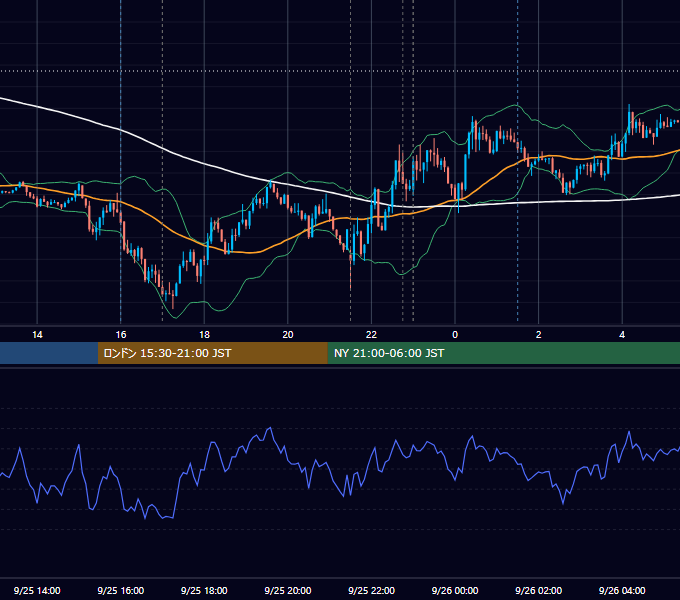Viewport: 680px width, 600px height.
Task: Click the hour label 14 on the time axis
Action: (x=37, y=335)
